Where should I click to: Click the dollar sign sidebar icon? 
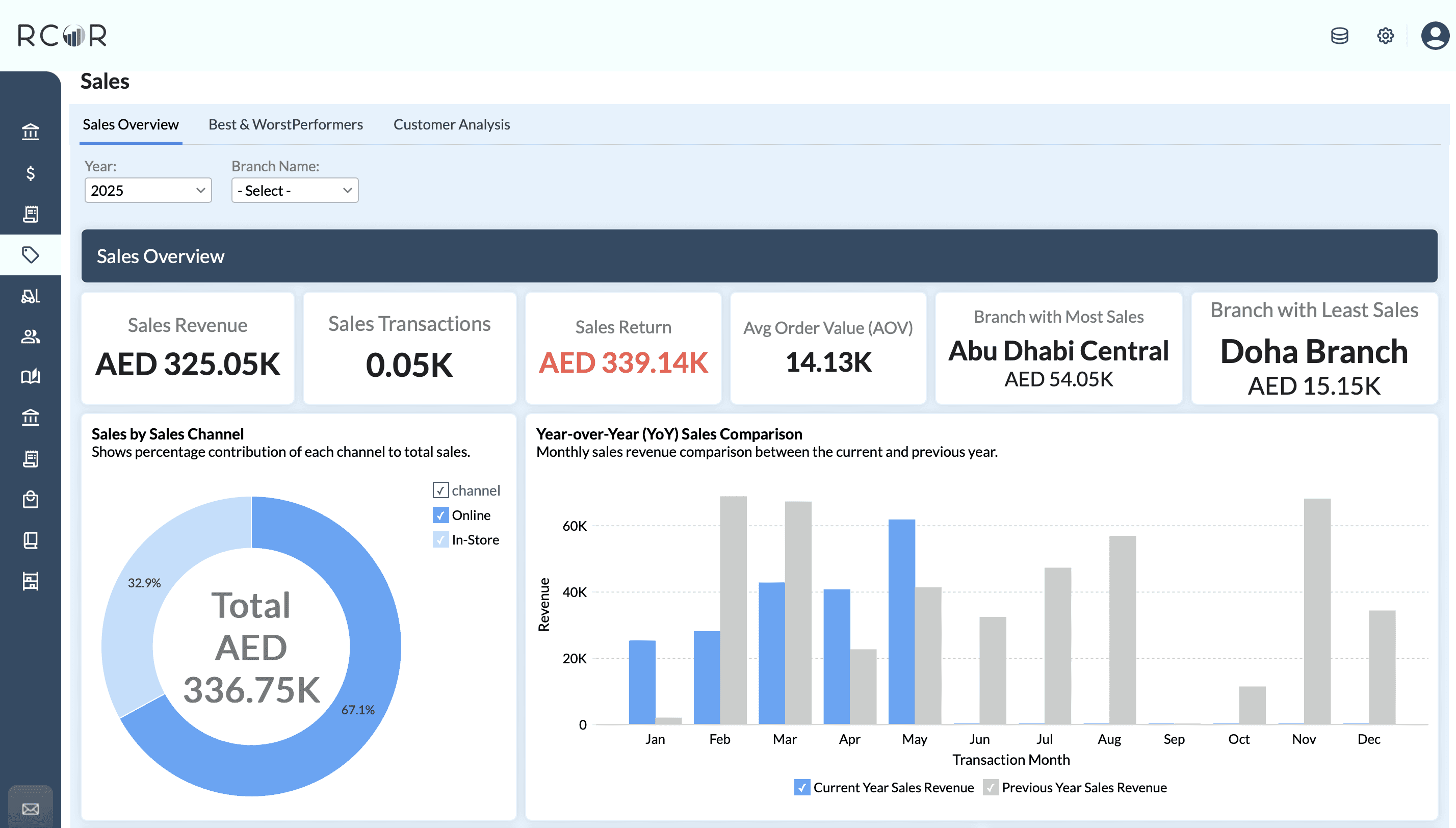pos(31,173)
